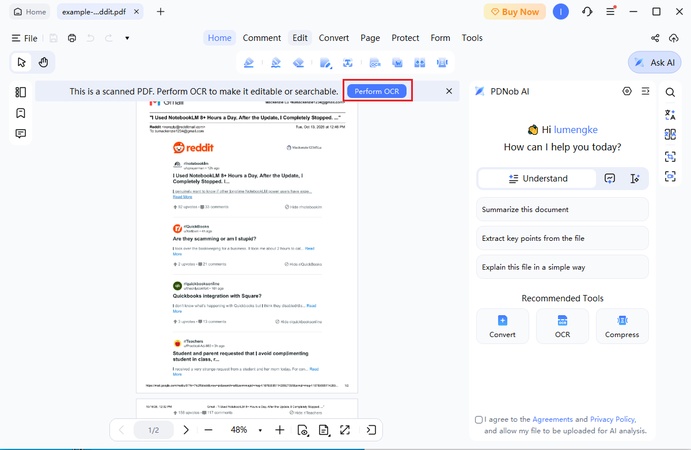Switch to the Form tab

440,38
